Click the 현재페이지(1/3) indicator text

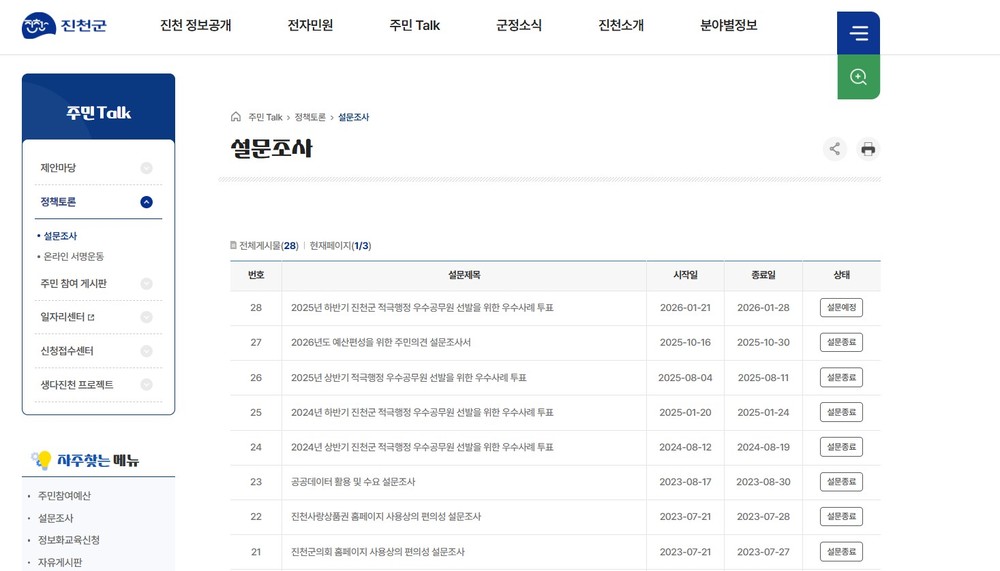tap(341, 246)
